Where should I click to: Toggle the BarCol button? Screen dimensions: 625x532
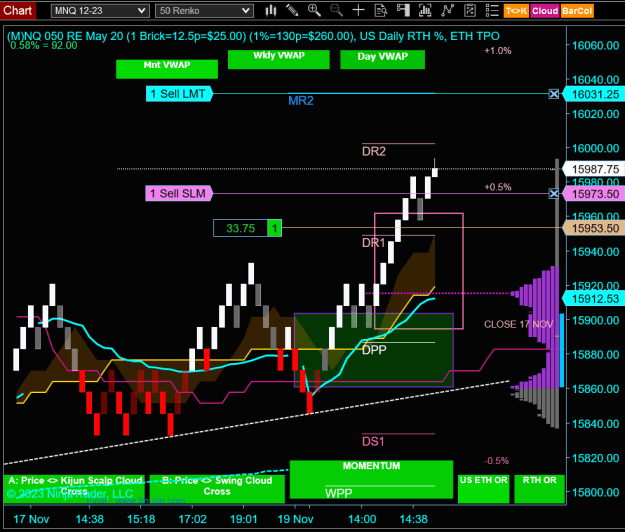click(577, 11)
